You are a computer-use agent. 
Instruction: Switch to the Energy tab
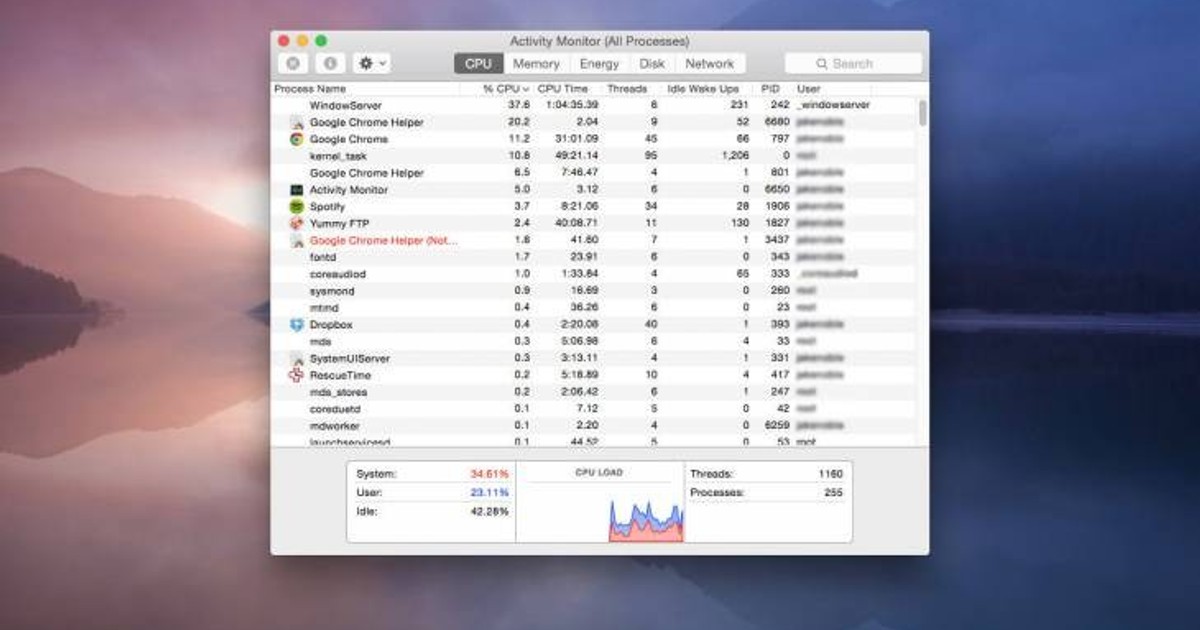click(599, 64)
